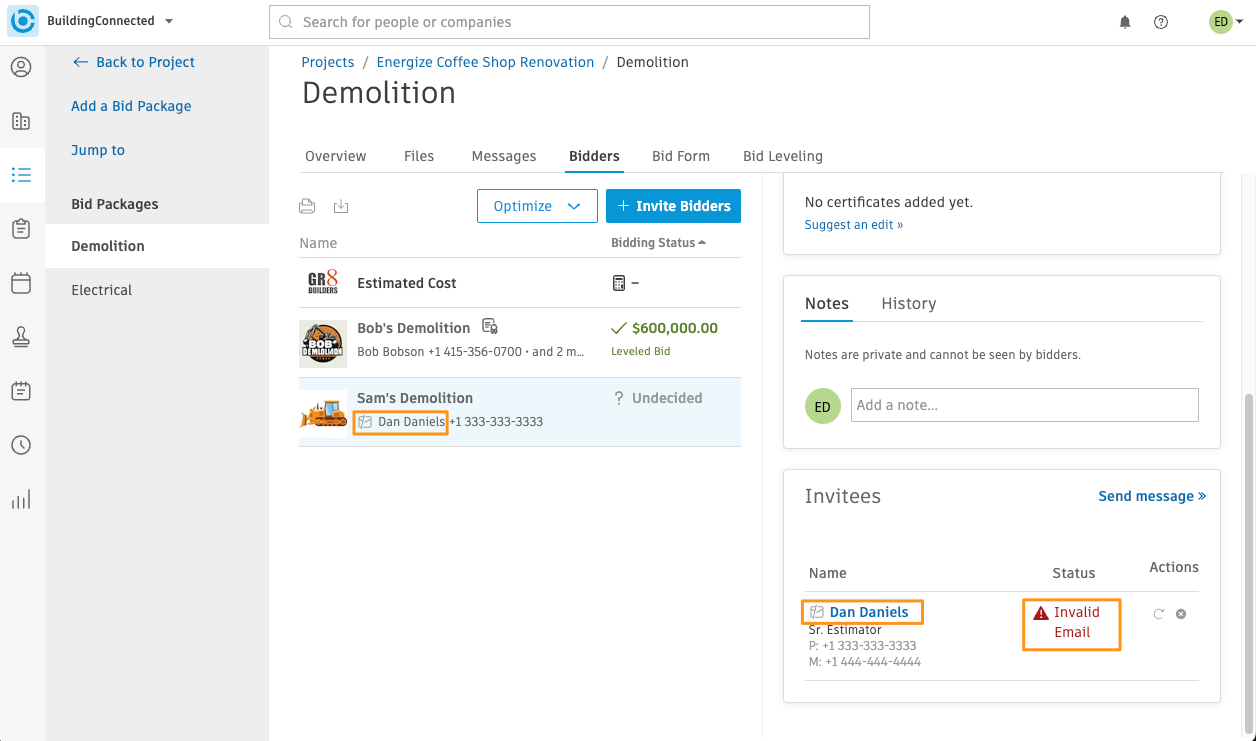Viewport: 1256px width, 741px height.
Task: Open the stamp icon in sidebar
Action: click(x=21, y=337)
